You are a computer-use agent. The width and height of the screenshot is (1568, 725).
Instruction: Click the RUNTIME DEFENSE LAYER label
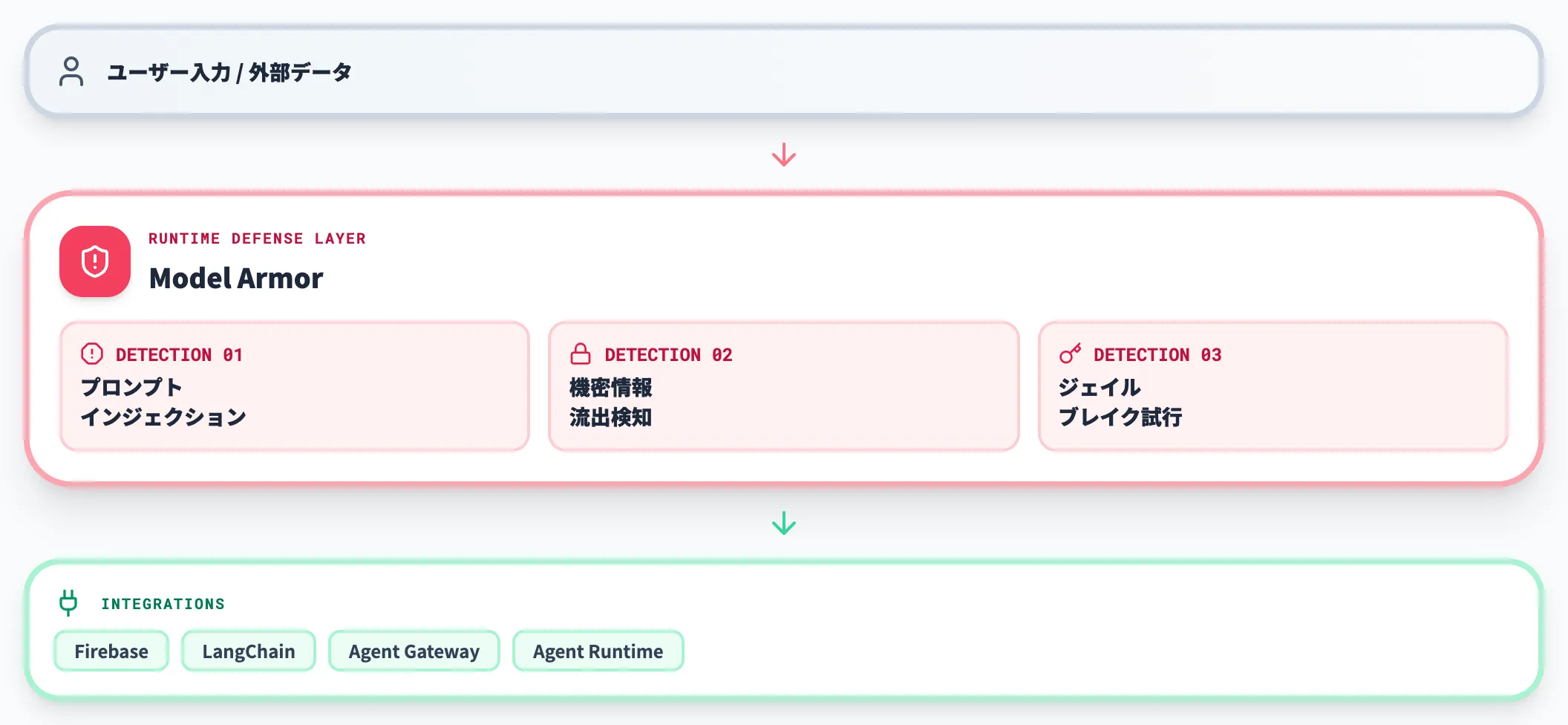[x=257, y=238]
